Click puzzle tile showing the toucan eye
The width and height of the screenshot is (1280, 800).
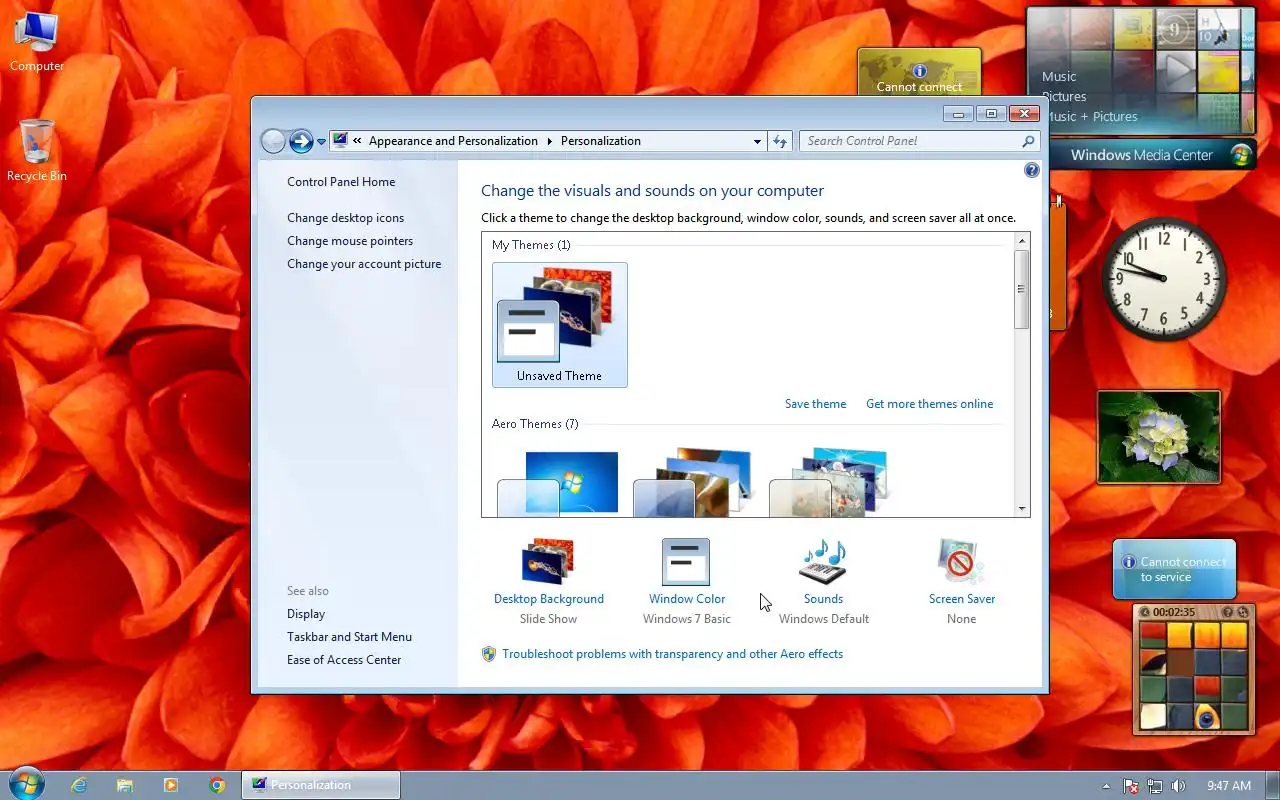pos(1209,716)
